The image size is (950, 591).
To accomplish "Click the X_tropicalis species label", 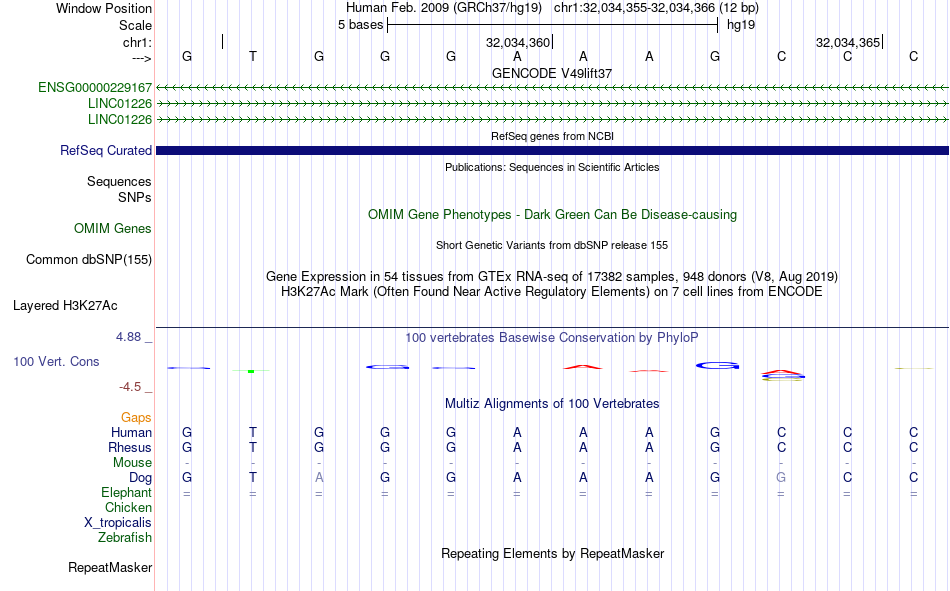I will (x=118, y=523).
